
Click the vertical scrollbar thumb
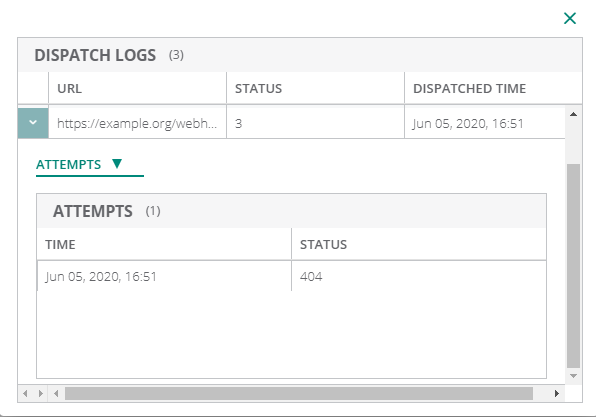tap(573, 266)
